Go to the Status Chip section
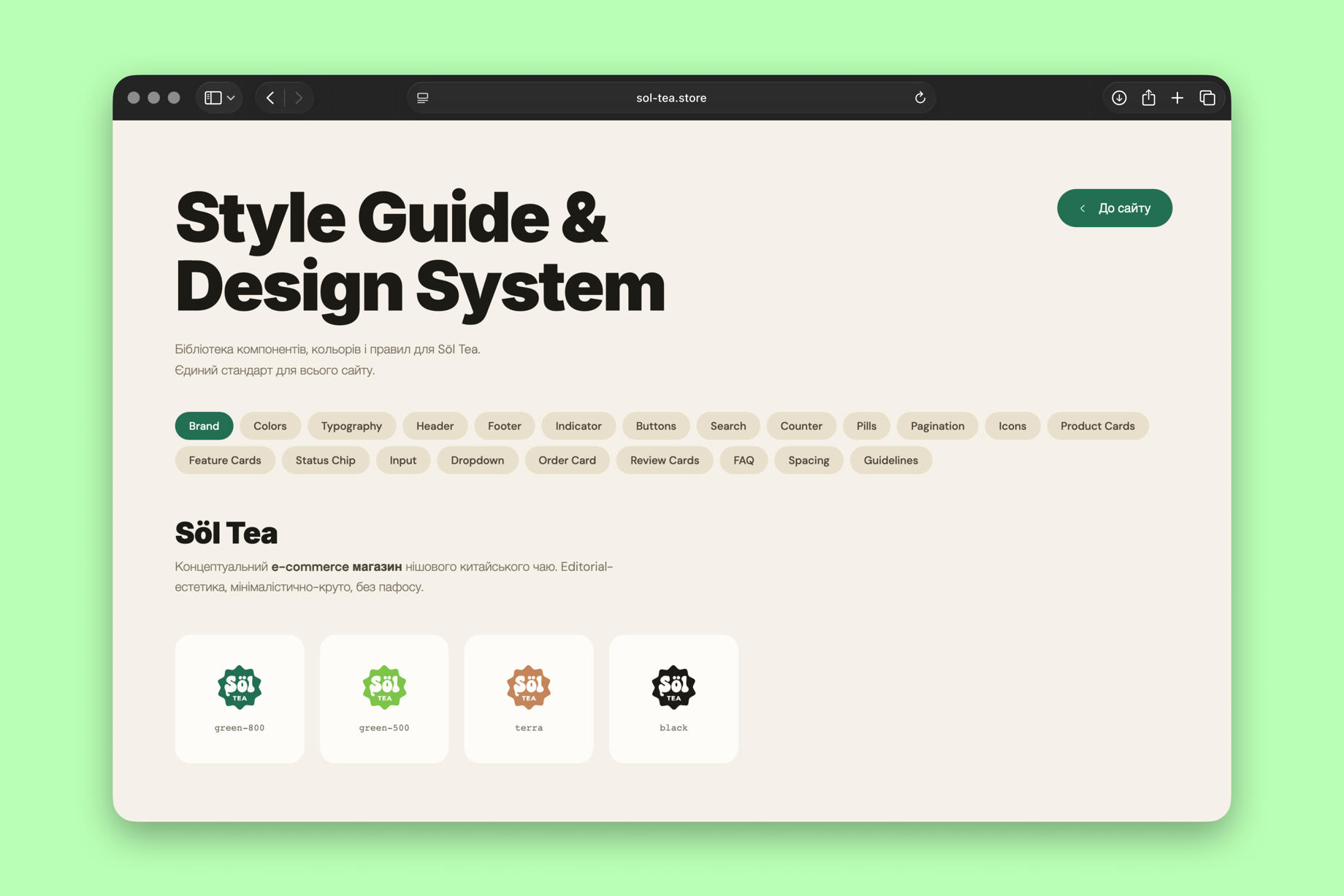The width and height of the screenshot is (1344, 896). (x=325, y=460)
